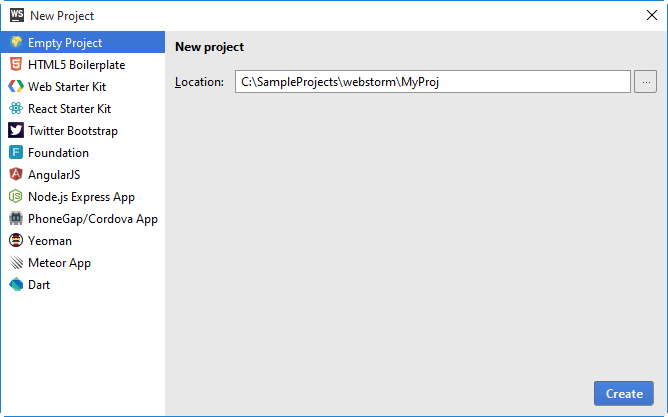The width and height of the screenshot is (668, 417).
Task: Click the PhoneGap/Cordova robot icon
Action: [16, 219]
